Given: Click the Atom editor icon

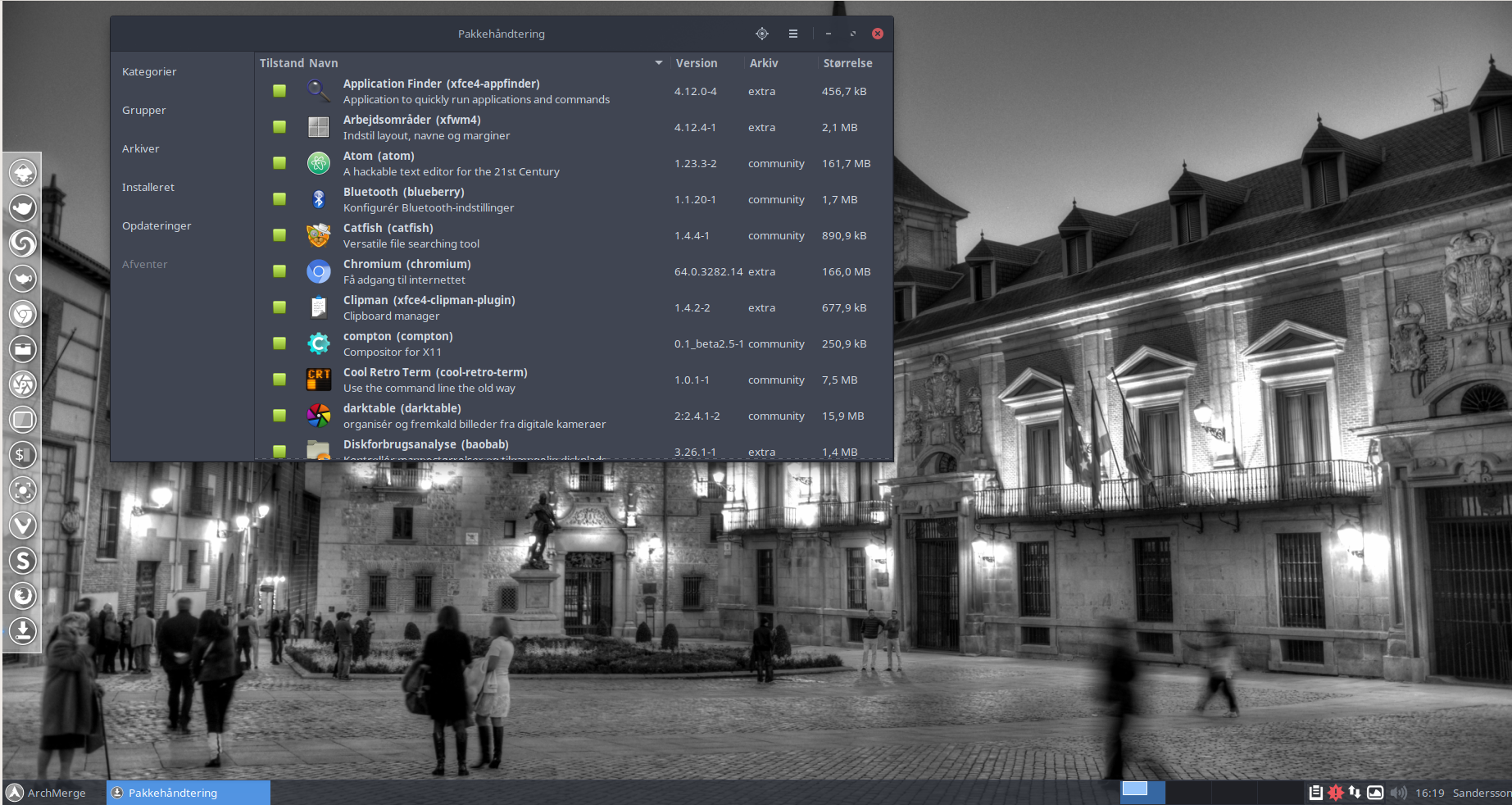Looking at the screenshot, I should (x=319, y=162).
